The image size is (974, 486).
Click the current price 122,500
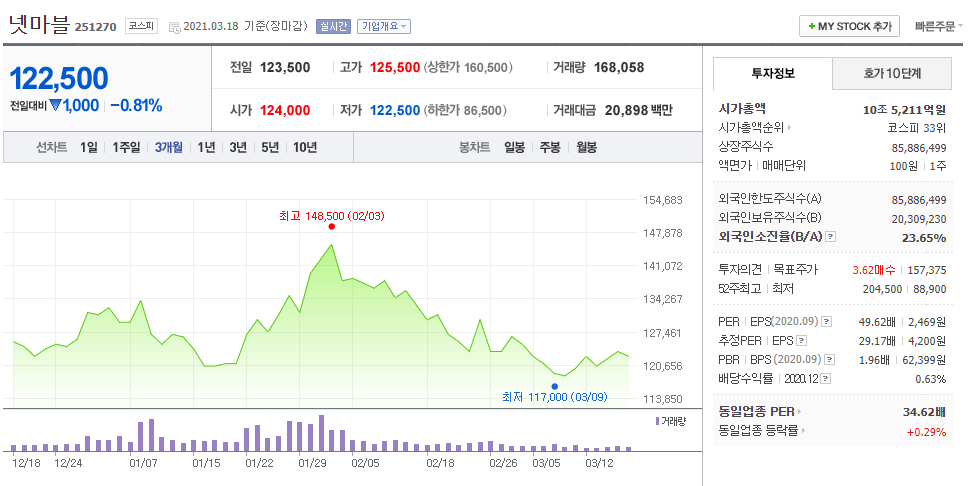(x=59, y=78)
